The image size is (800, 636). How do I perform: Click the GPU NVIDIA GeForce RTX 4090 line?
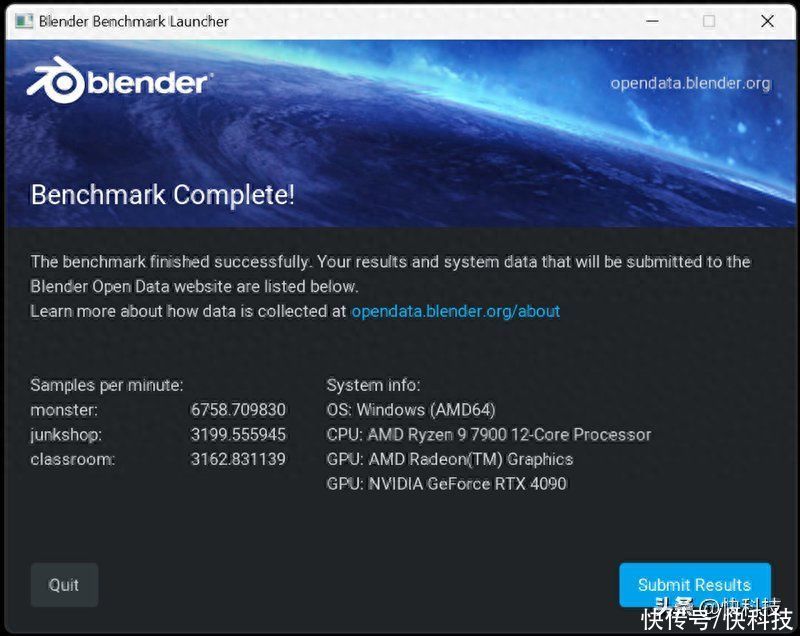(x=446, y=484)
